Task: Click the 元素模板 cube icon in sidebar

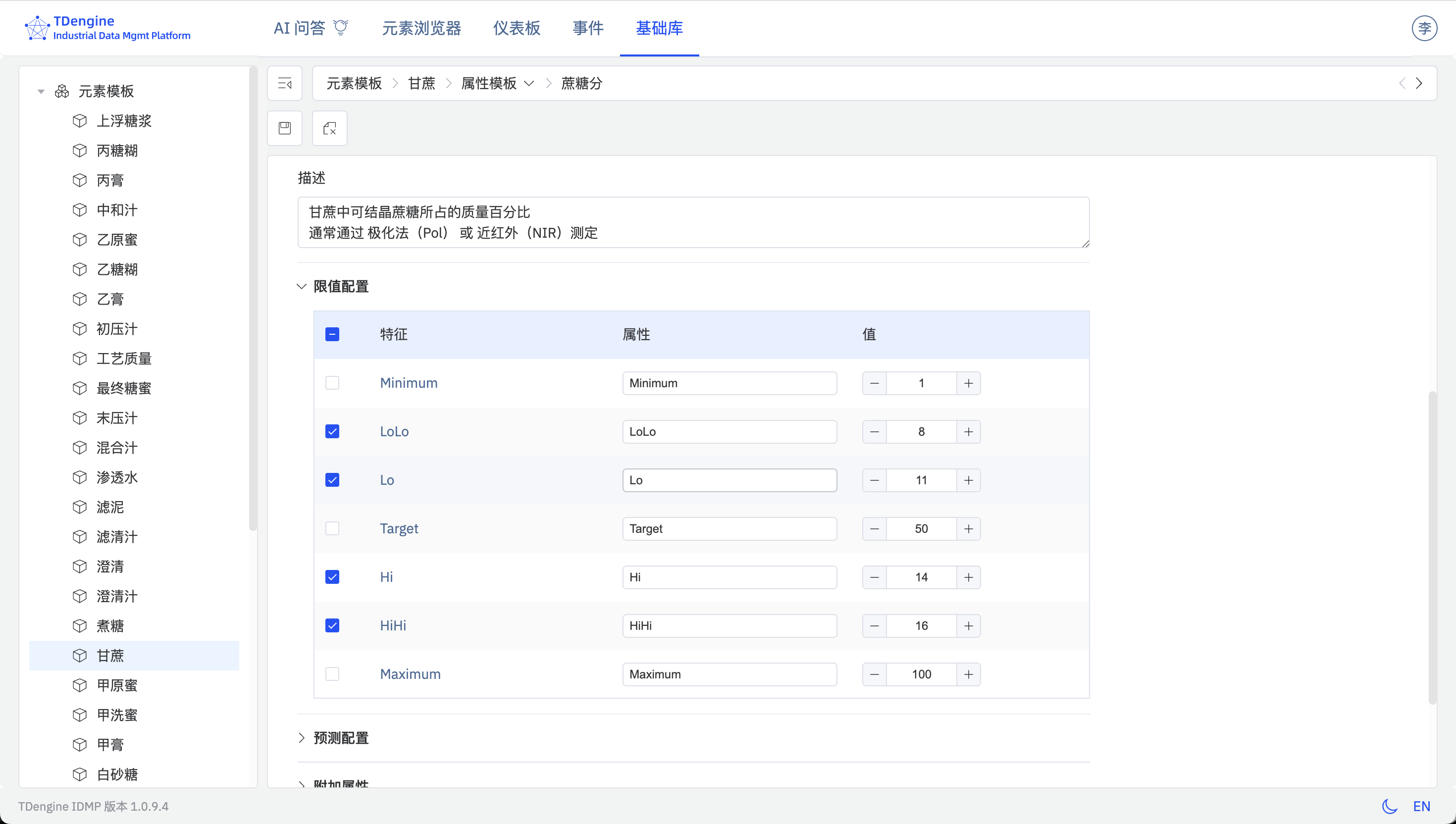Action: 62,91
